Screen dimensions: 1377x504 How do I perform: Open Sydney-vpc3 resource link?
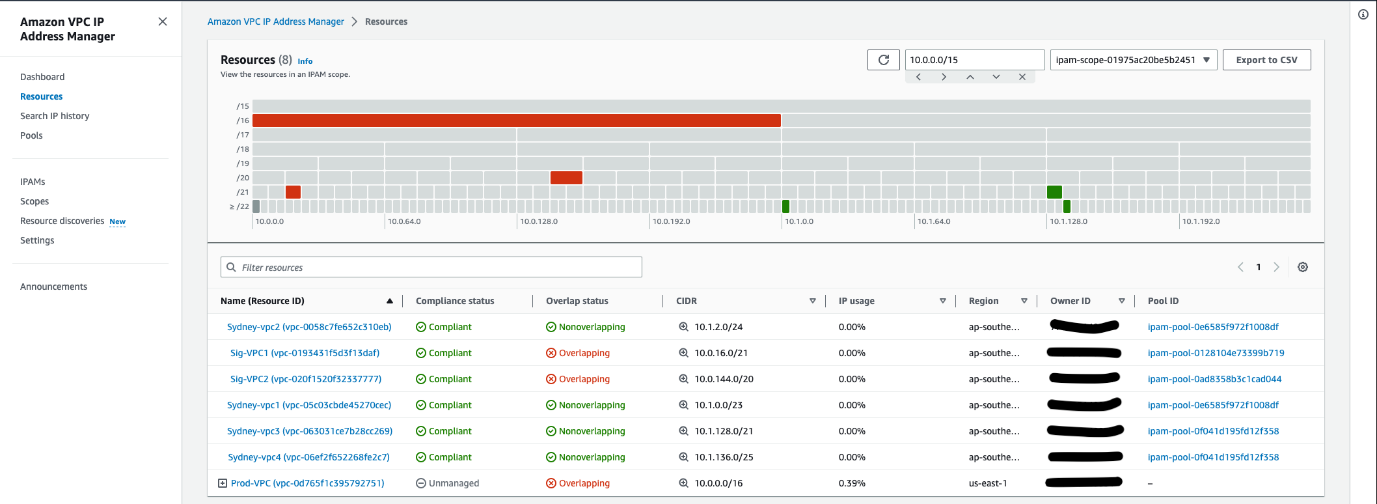coord(310,431)
